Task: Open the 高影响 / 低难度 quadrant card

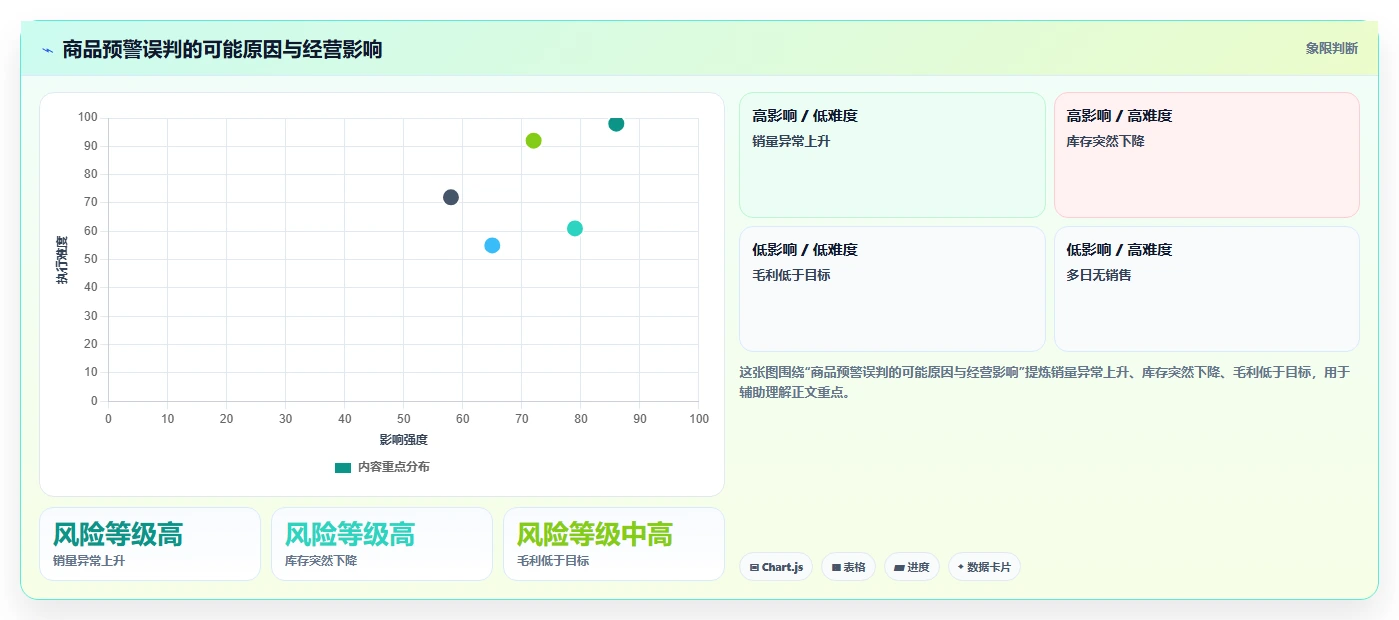Action: pos(892,155)
